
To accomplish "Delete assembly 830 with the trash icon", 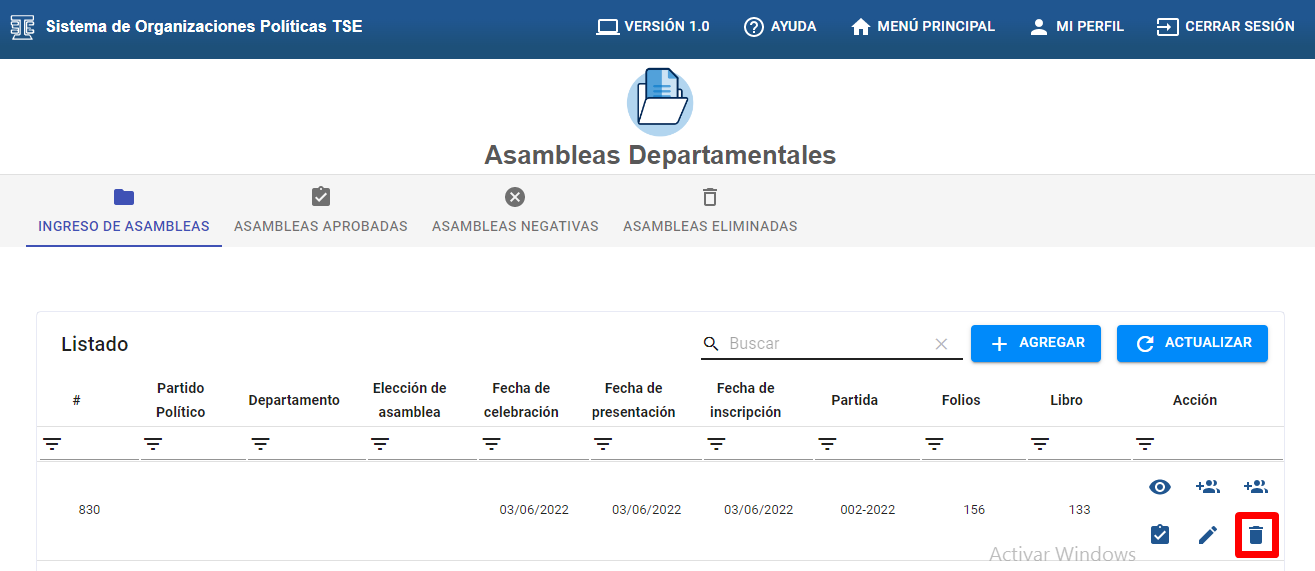I will 1256,535.
